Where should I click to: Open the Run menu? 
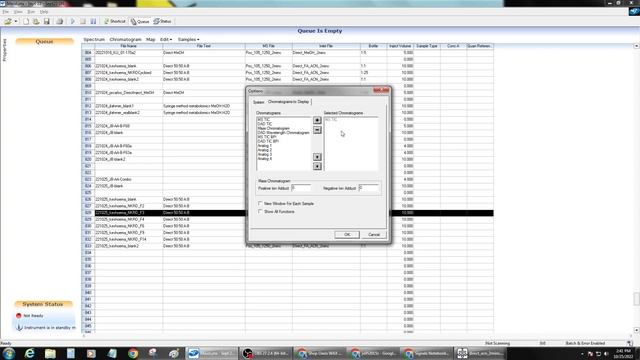point(31,12)
